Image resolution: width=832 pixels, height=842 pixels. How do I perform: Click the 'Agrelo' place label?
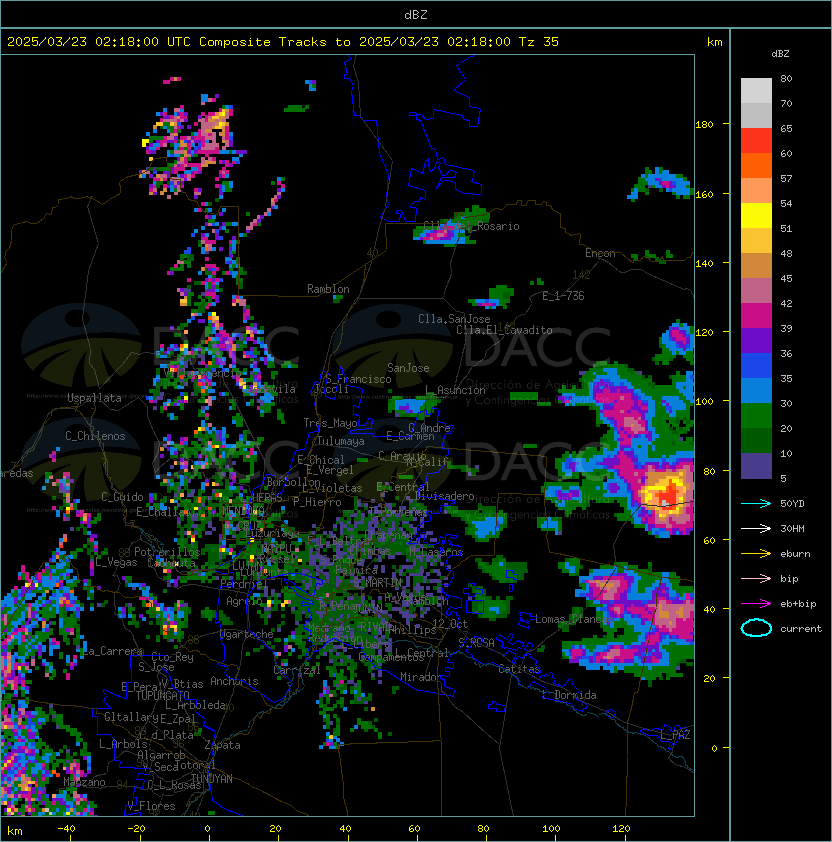pyautogui.click(x=244, y=601)
